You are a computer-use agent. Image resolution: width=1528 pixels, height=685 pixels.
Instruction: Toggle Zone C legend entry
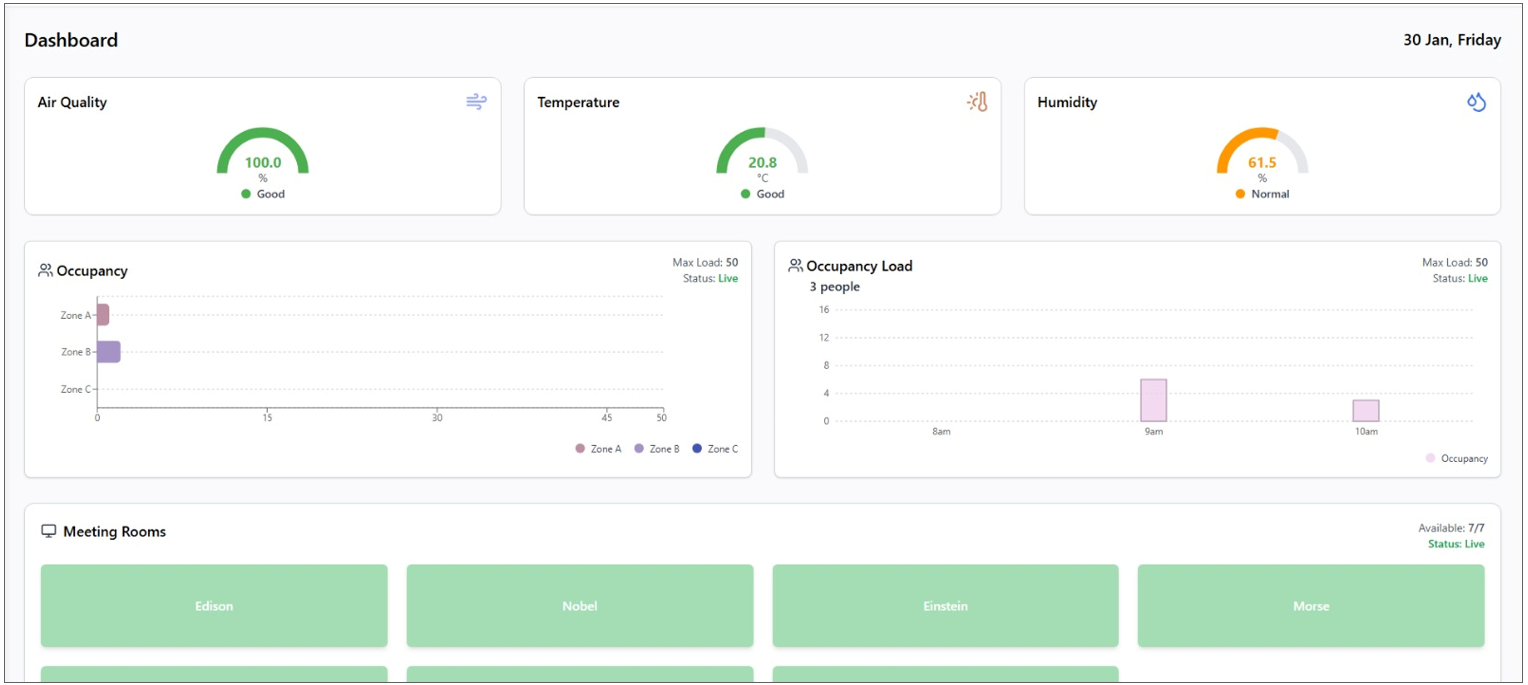(x=715, y=449)
